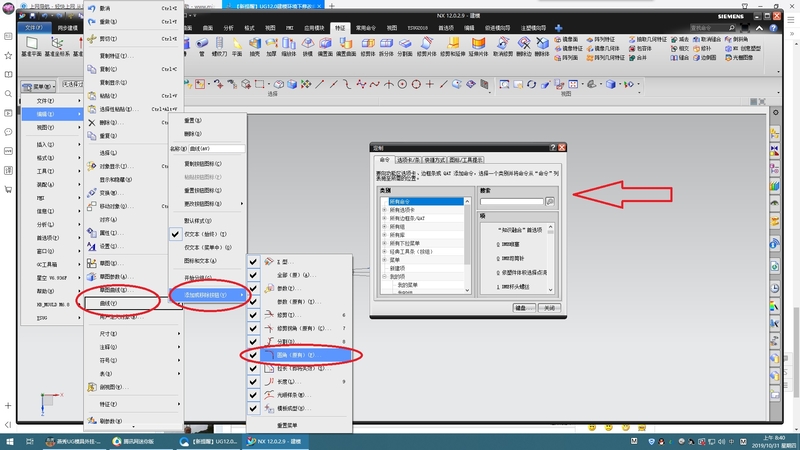800x450 pixels.
Task: Click the 搜索 search input field in dialog
Action: coord(512,202)
